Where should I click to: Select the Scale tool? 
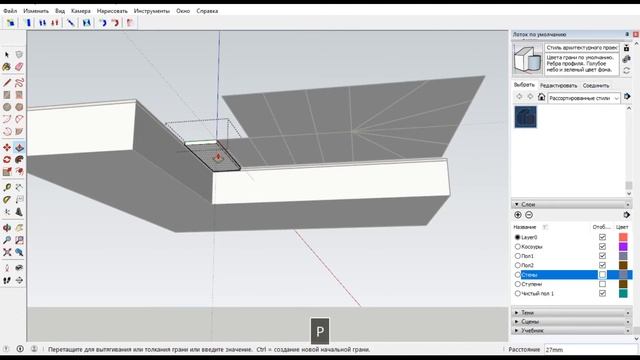7,171
